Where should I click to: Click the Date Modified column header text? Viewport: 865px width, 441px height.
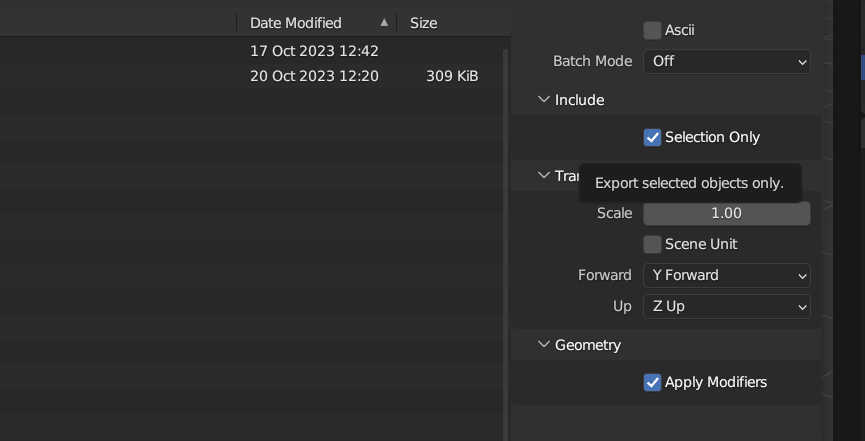click(x=295, y=22)
